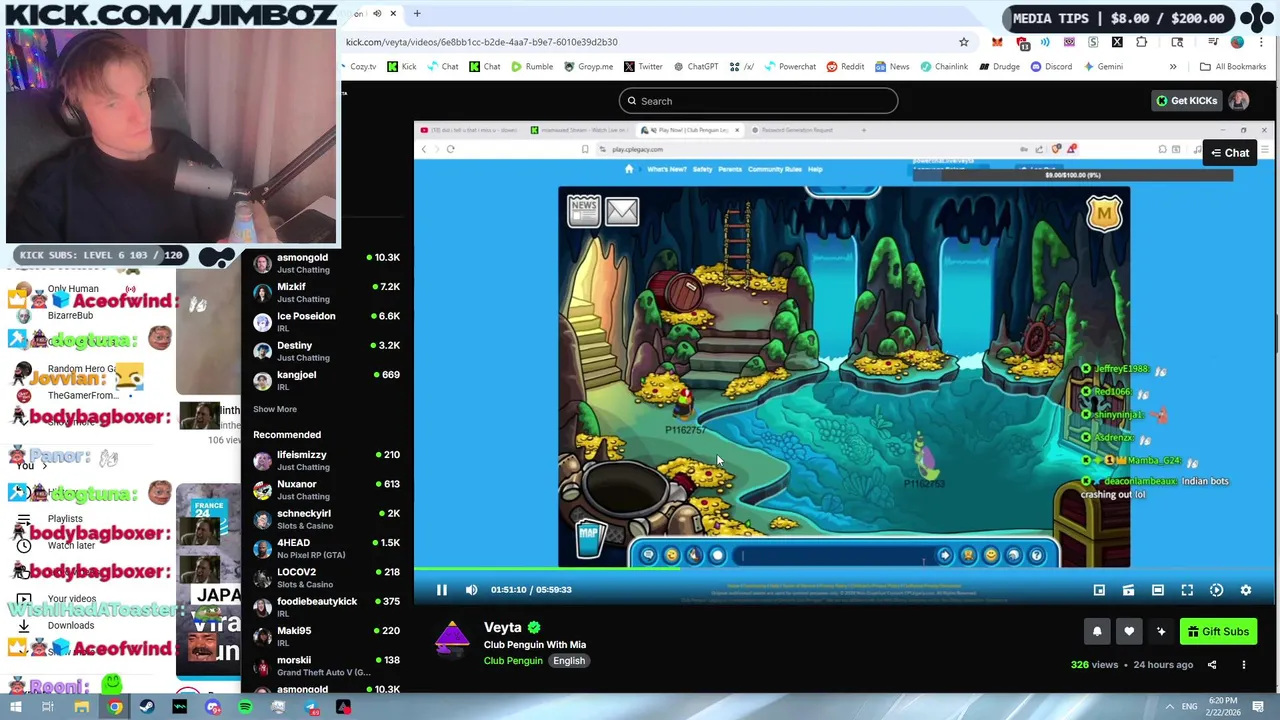The width and height of the screenshot is (1280, 720).
Task: Open ChatGPT bookmark
Action: pyautogui.click(x=696, y=67)
